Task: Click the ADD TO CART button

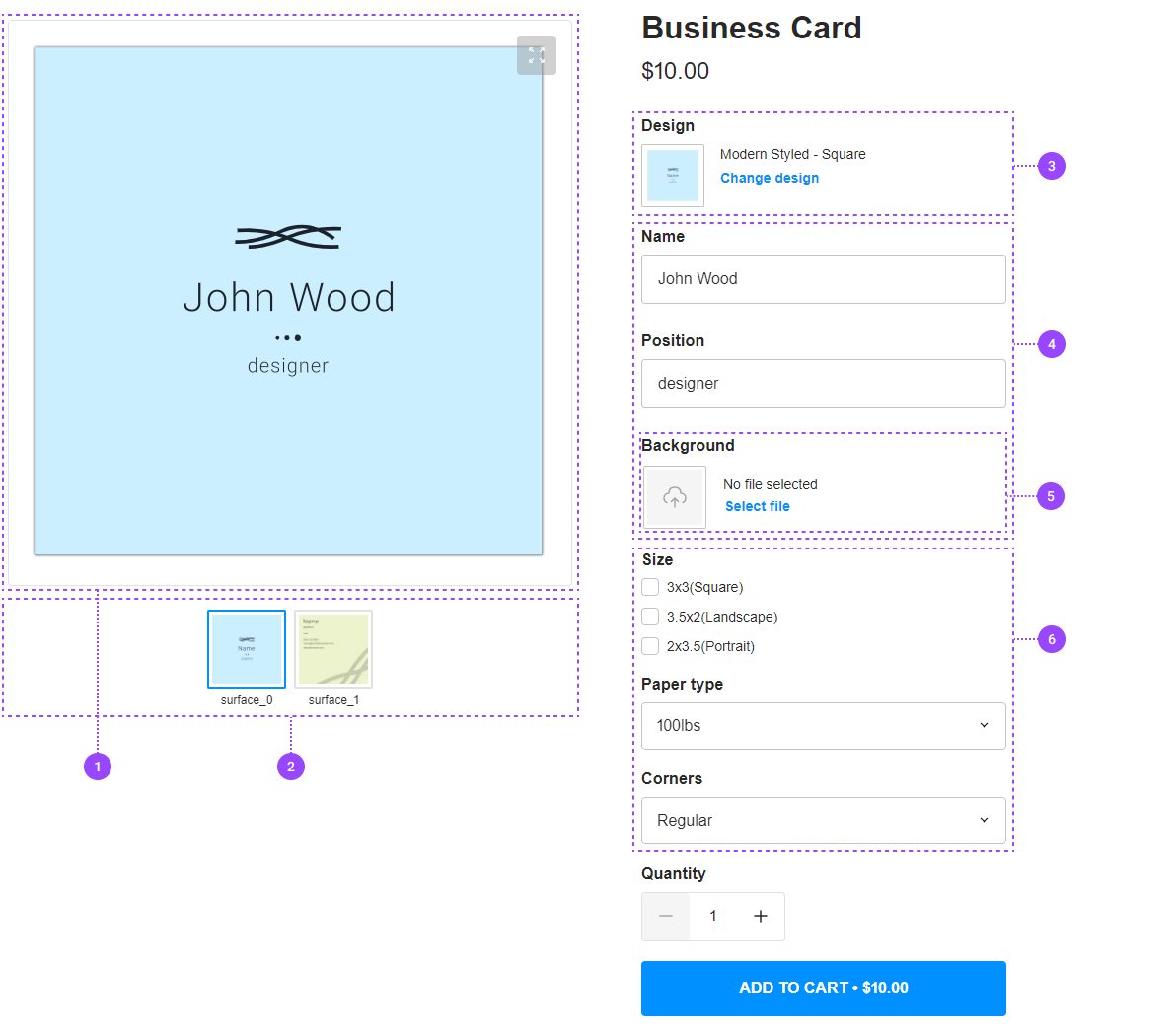Action: pos(824,988)
